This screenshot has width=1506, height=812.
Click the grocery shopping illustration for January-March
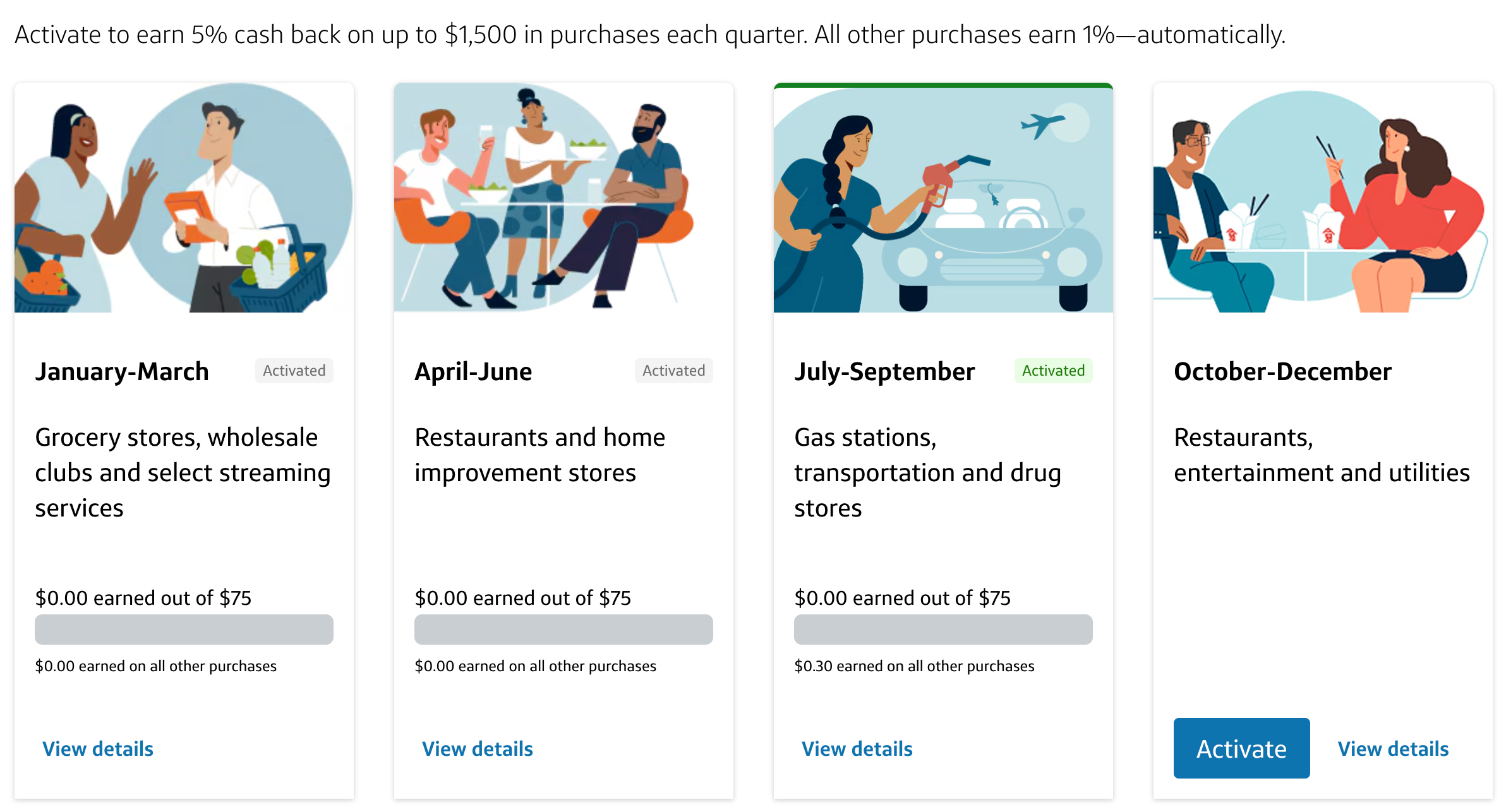click(184, 198)
